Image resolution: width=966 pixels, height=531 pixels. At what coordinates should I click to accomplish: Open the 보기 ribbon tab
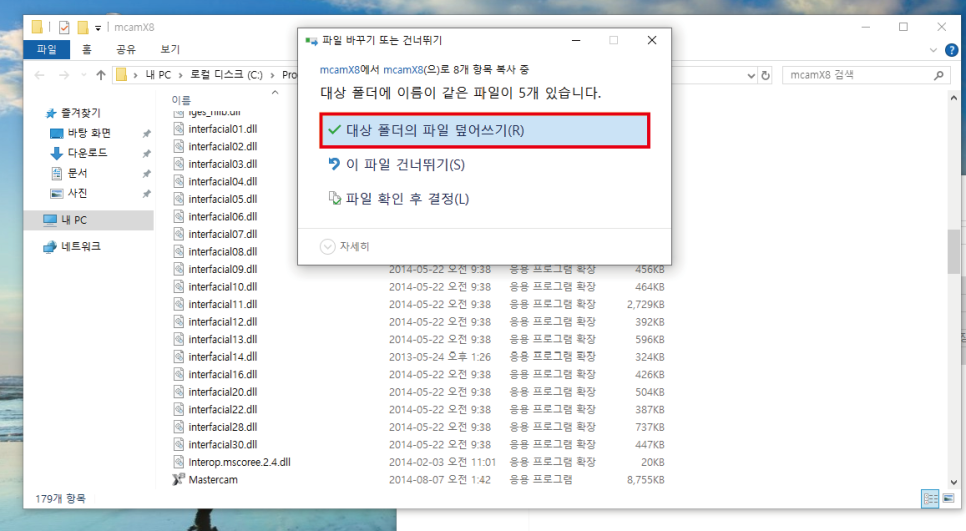click(170, 49)
